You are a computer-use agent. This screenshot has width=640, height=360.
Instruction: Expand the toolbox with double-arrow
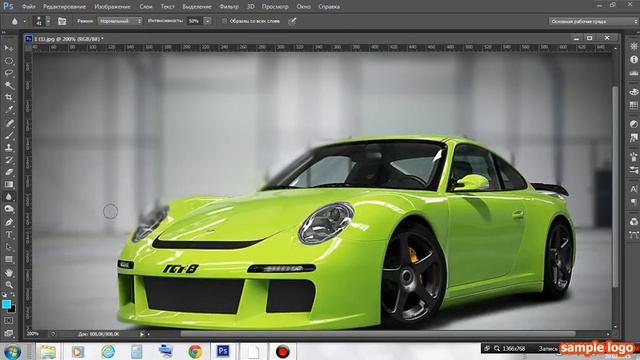pyautogui.click(x=4, y=32)
